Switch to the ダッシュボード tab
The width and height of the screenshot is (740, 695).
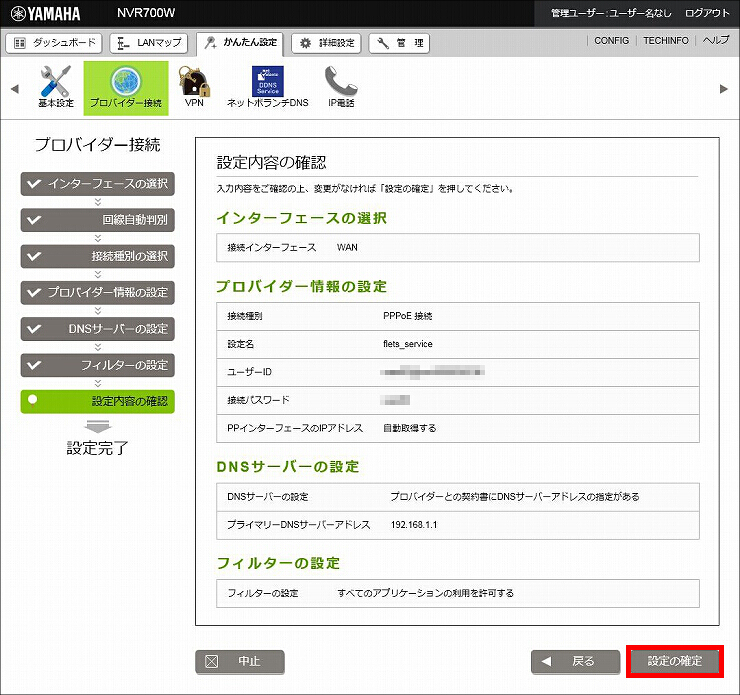click(54, 43)
